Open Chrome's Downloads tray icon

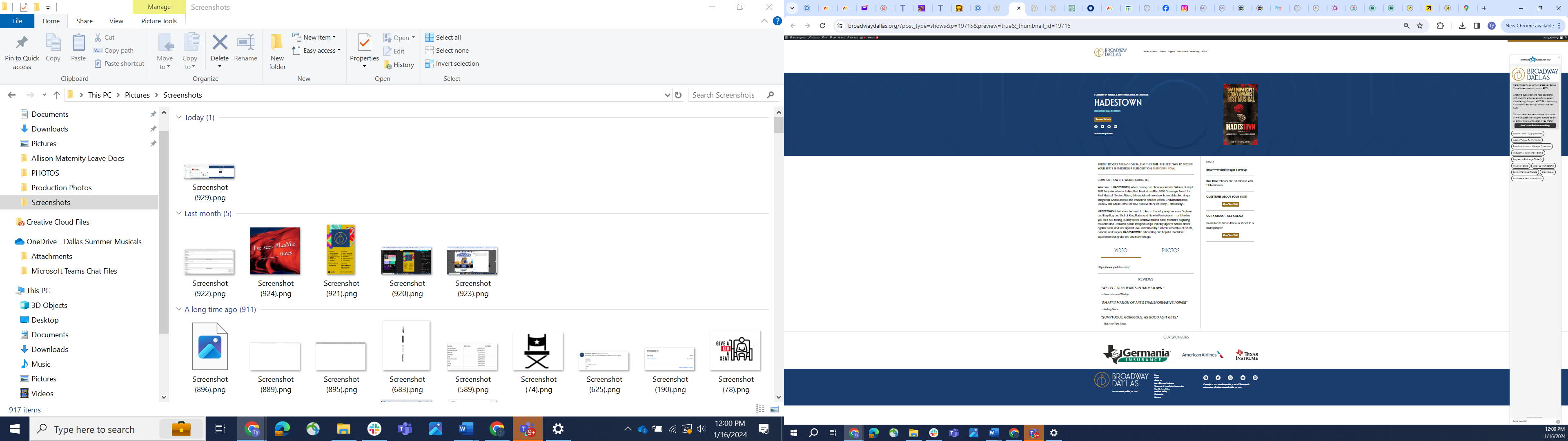pyautogui.click(x=1462, y=26)
